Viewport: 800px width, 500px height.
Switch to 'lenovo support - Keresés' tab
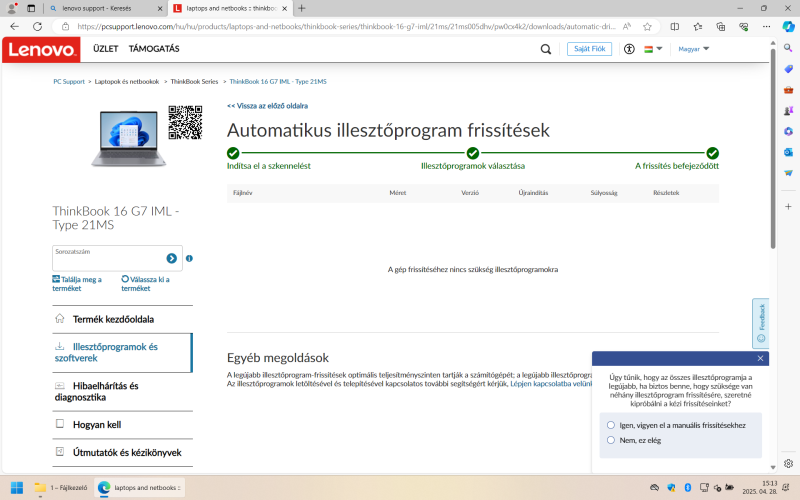[x=106, y=9]
